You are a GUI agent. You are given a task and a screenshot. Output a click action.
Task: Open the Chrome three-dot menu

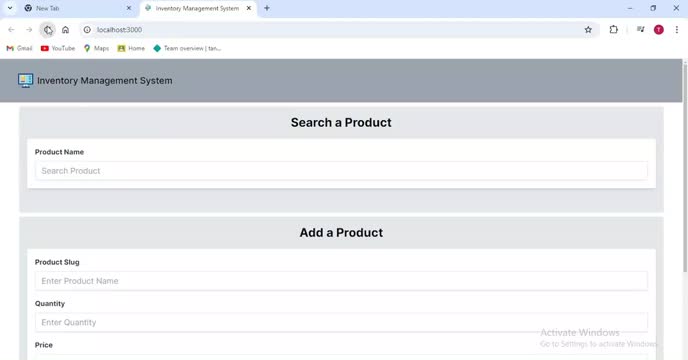click(677, 29)
